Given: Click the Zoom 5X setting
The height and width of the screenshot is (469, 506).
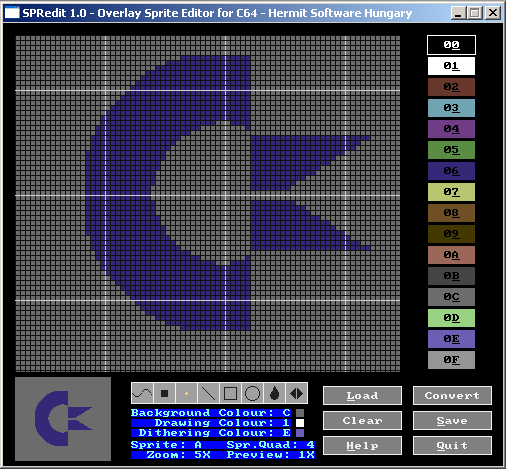Looking at the screenshot, I should [x=179, y=455].
